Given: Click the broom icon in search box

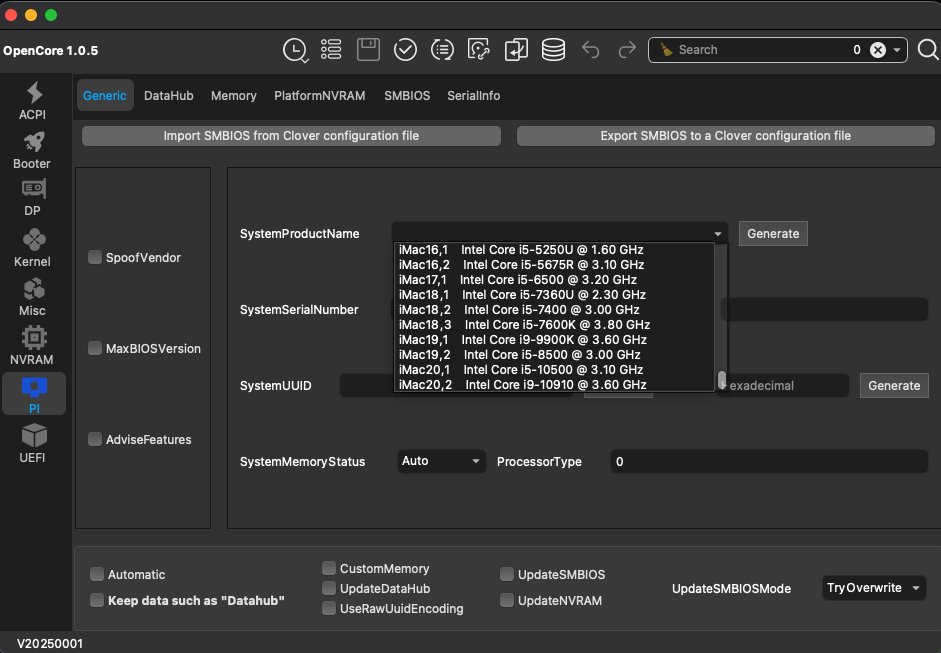Looking at the screenshot, I should pos(666,50).
